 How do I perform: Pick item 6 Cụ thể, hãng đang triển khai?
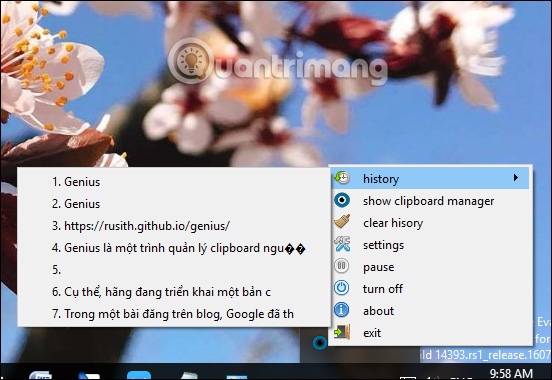tap(174, 292)
